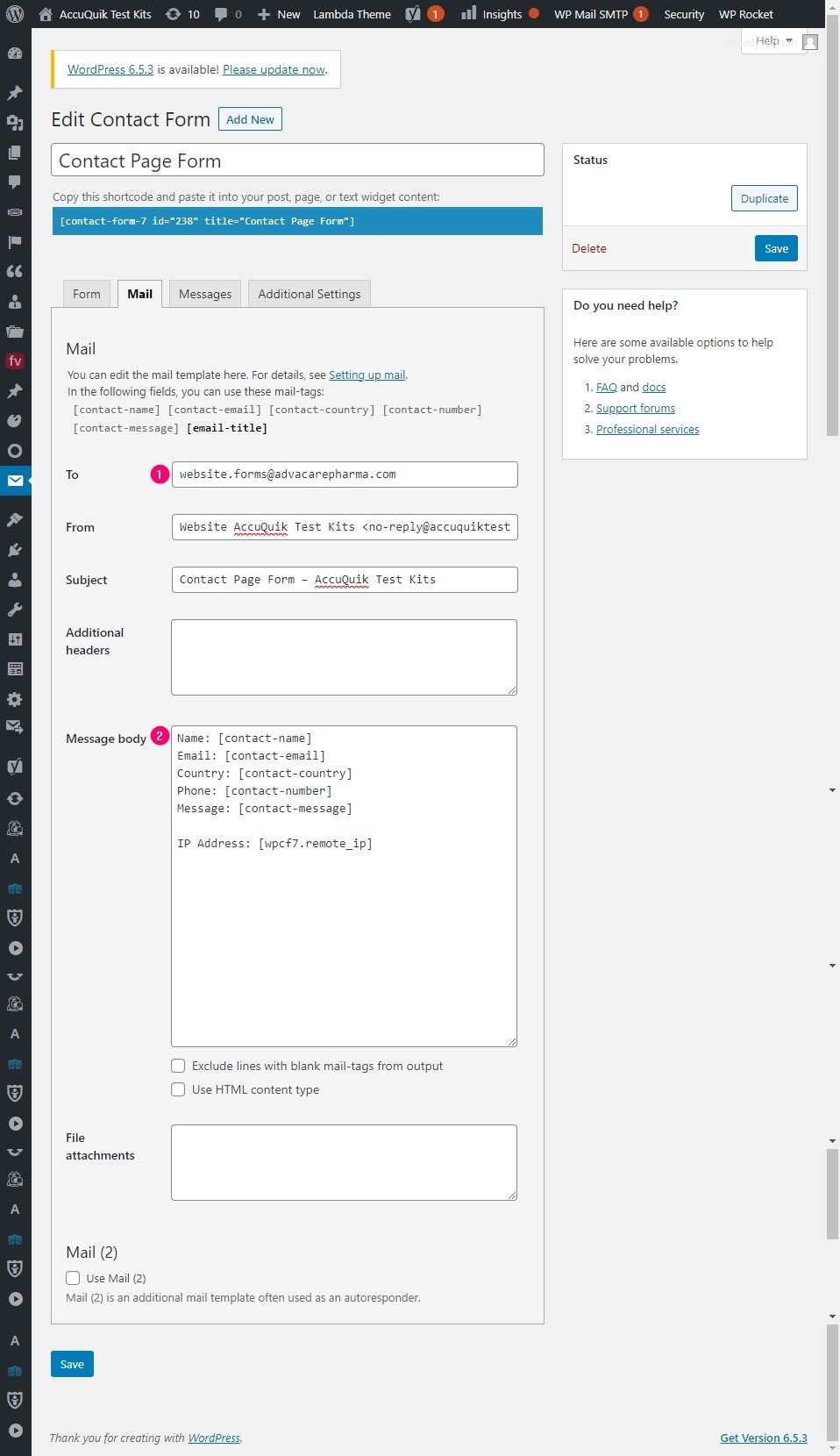The width and height of the screenshot is (840, 1456).
Task: Click the Add New button
Action: (250, 119)
